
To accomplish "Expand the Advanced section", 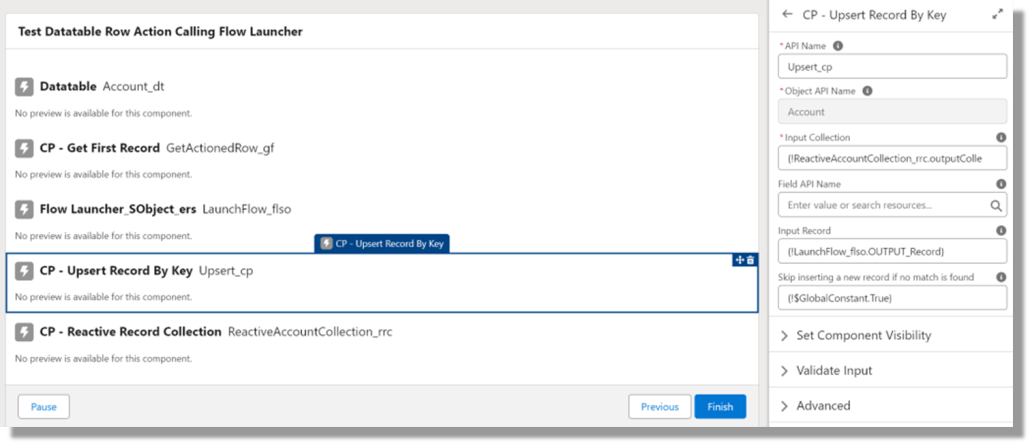I will point(823,405).
